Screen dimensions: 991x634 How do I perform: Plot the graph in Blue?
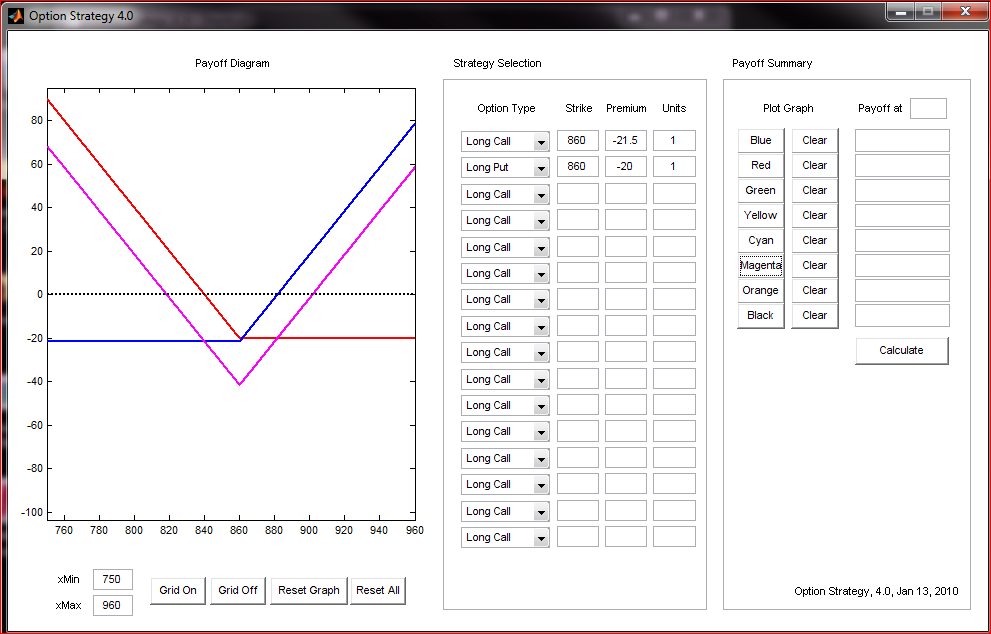click(760, 140)
